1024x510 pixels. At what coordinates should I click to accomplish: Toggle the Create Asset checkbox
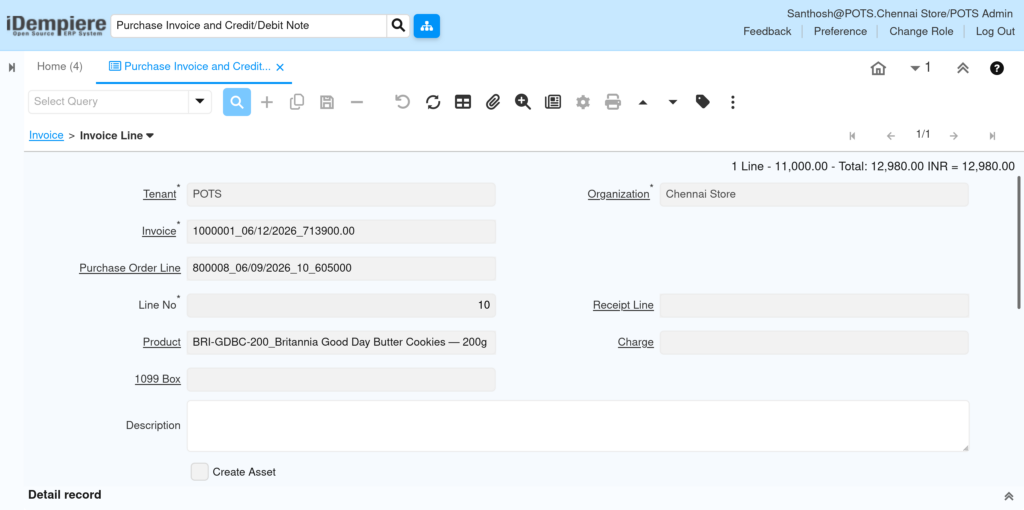[x=200, y=471]
